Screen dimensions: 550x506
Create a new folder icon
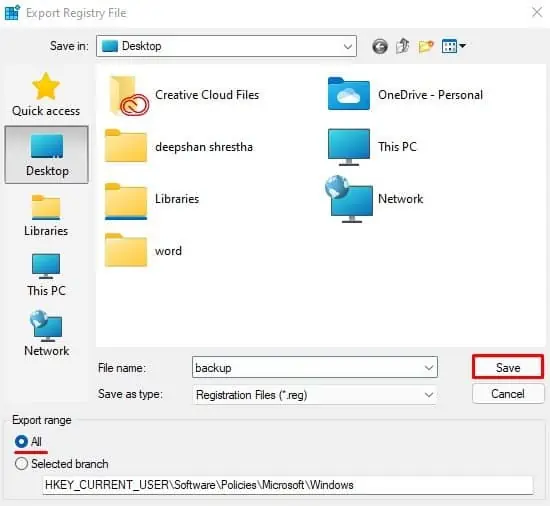426,46
